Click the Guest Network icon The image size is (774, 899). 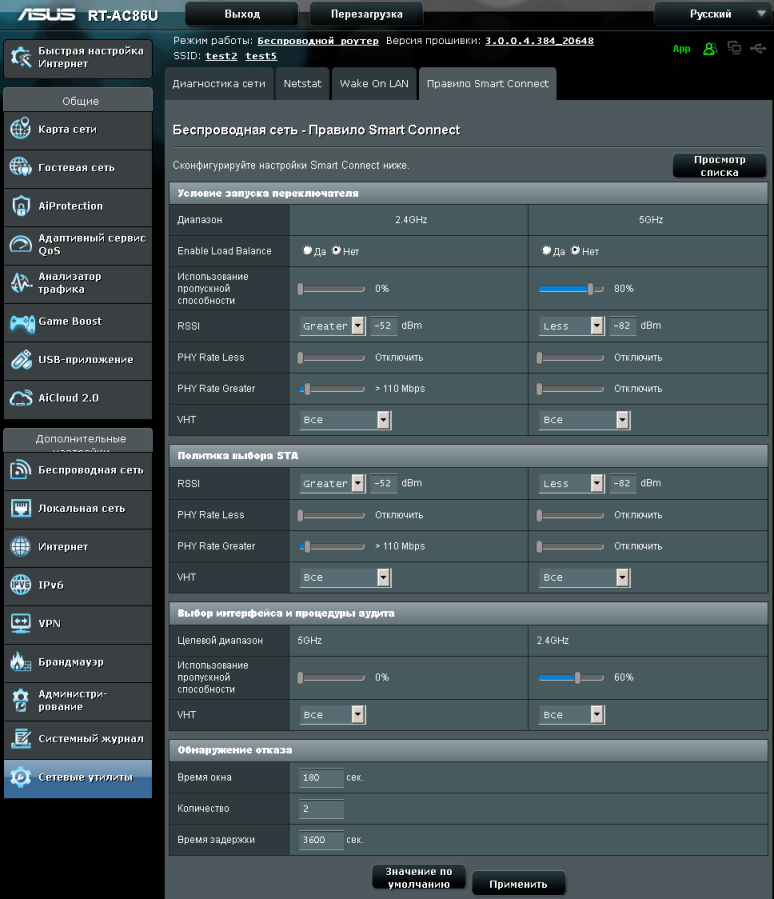click(21, 167)
